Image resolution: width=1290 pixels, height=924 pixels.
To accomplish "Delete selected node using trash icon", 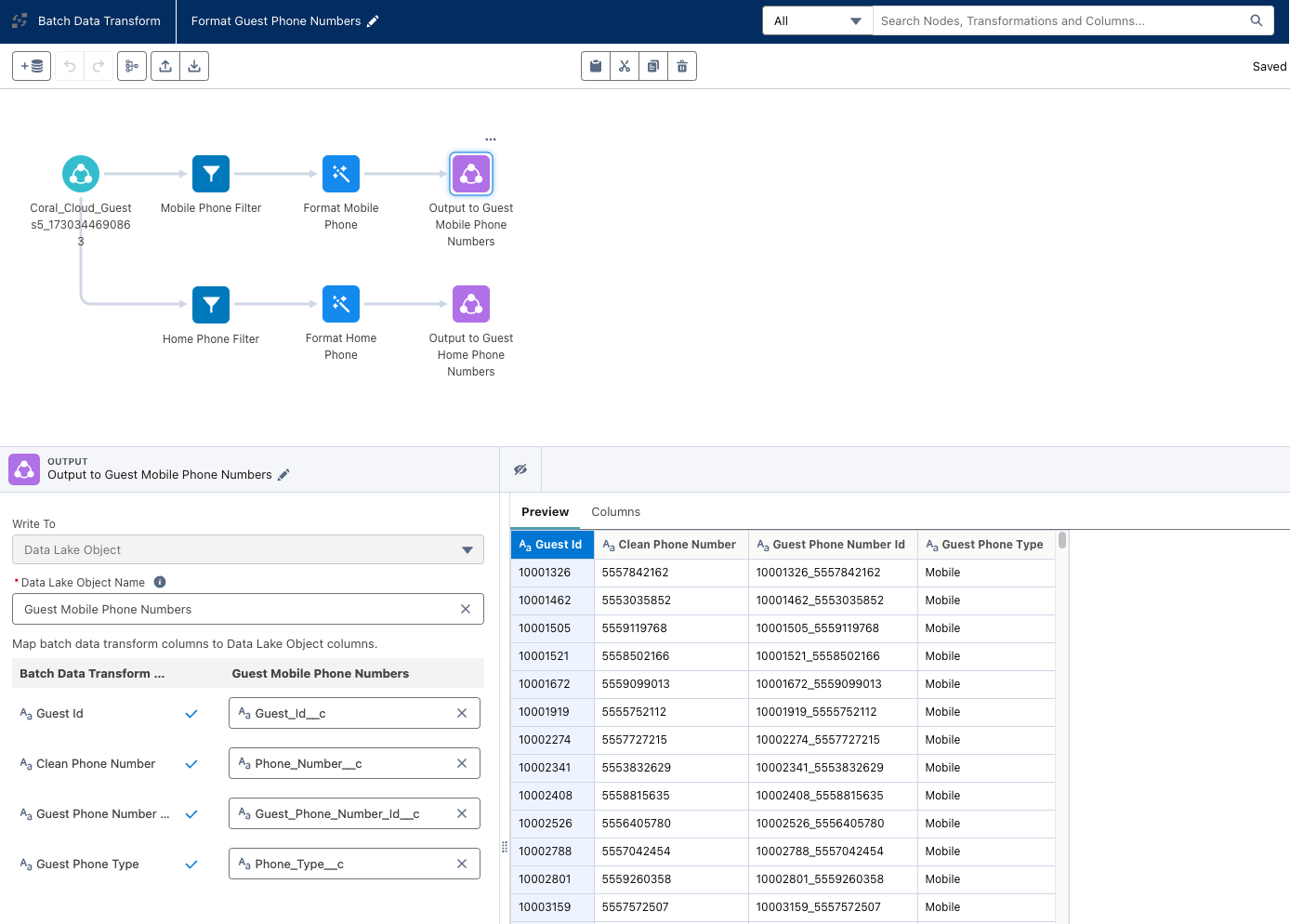I will click(682, 66).
